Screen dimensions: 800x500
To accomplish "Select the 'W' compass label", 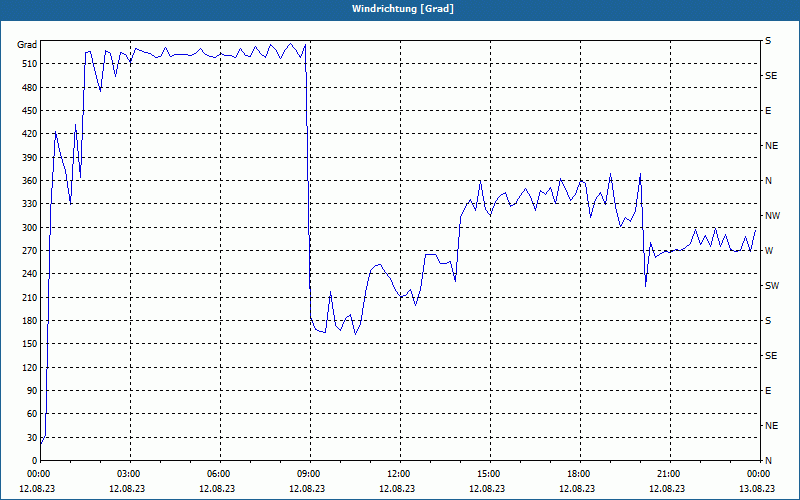I will [769, 251].
